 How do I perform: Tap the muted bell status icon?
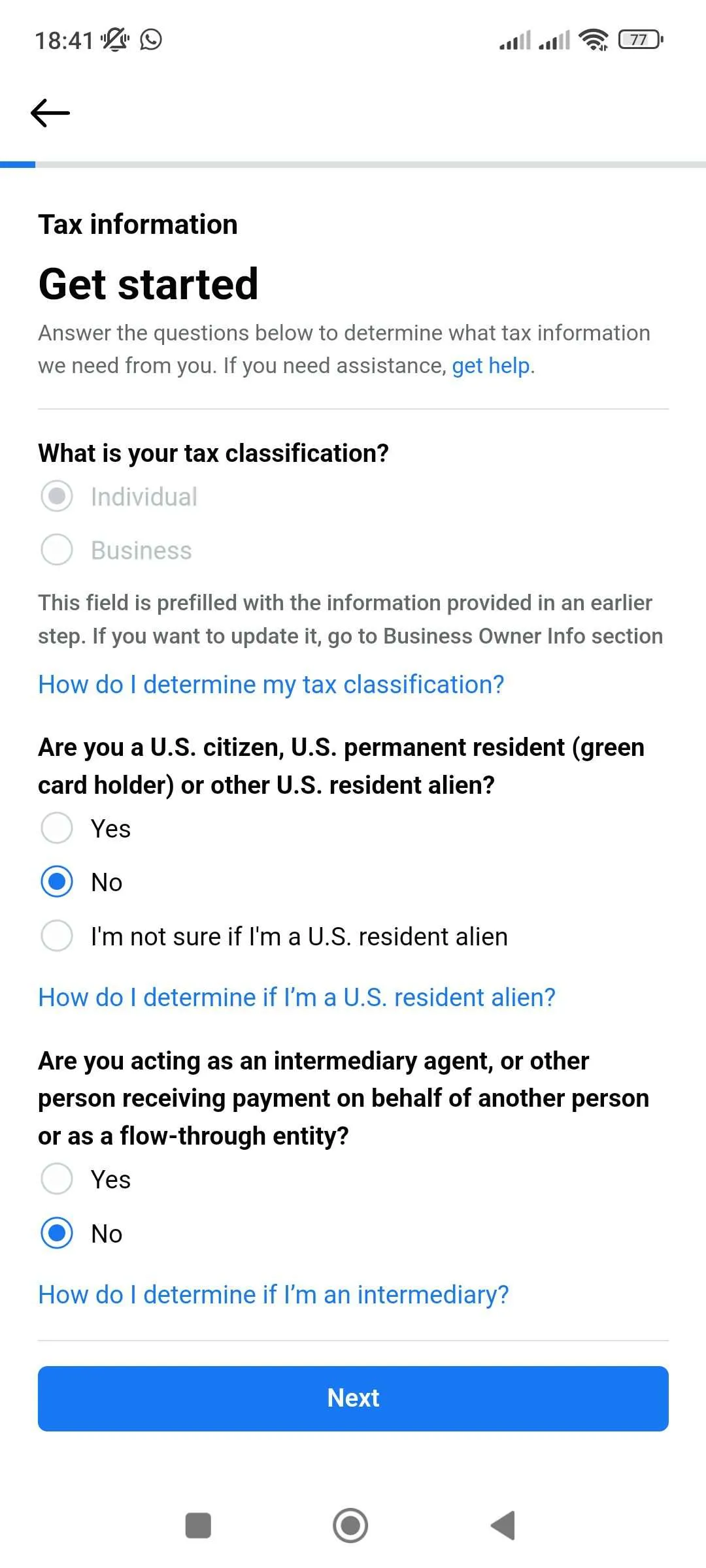(x=115, y=40)
